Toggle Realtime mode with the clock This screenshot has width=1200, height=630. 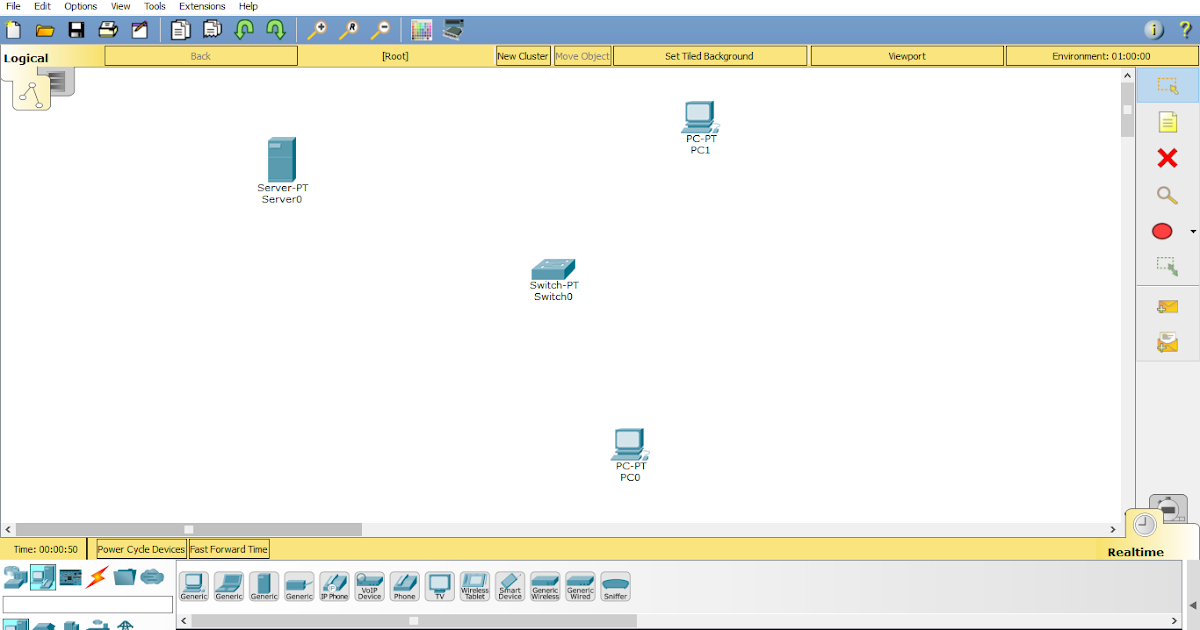(x=1143, y=522)
